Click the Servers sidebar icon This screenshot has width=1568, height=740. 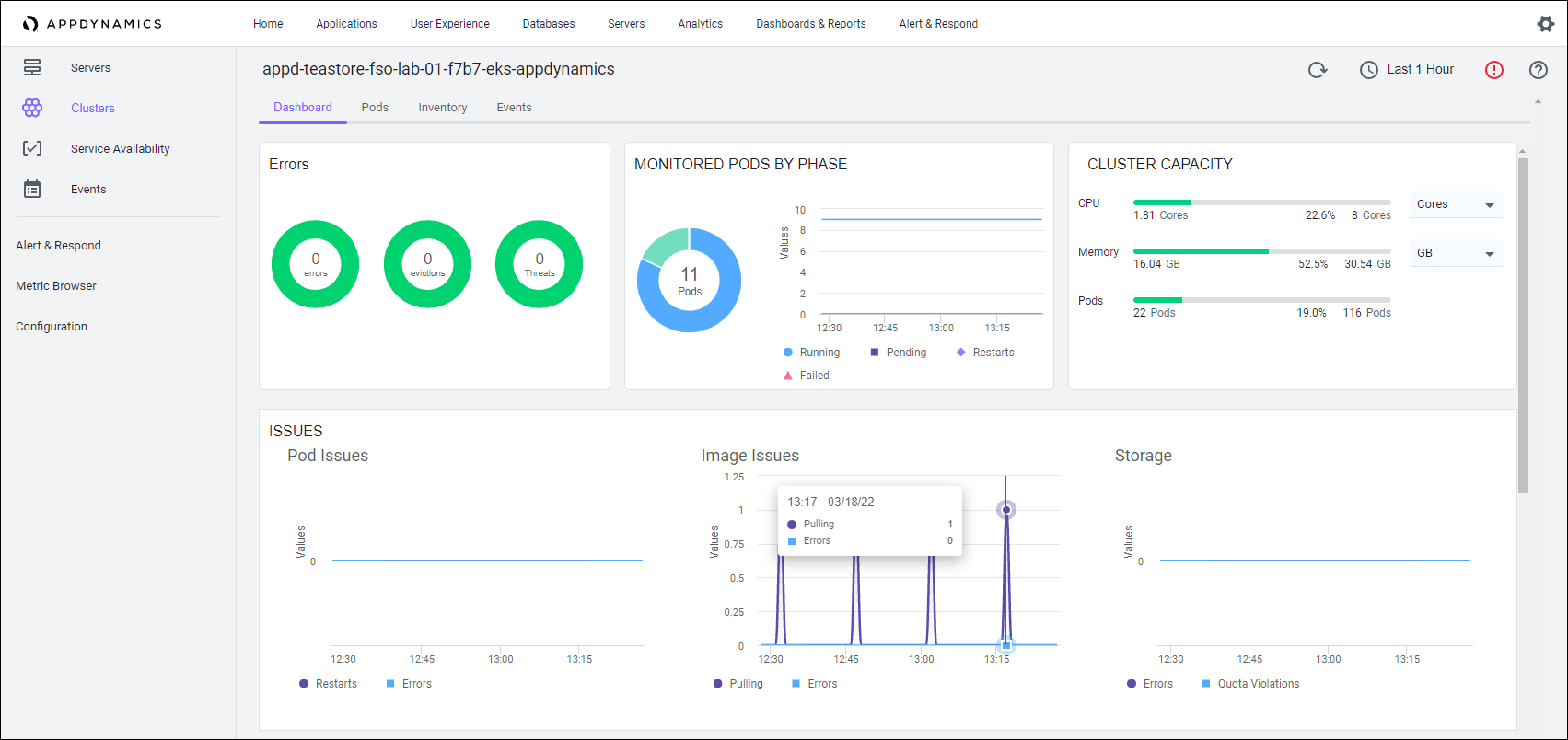point(32,68)
